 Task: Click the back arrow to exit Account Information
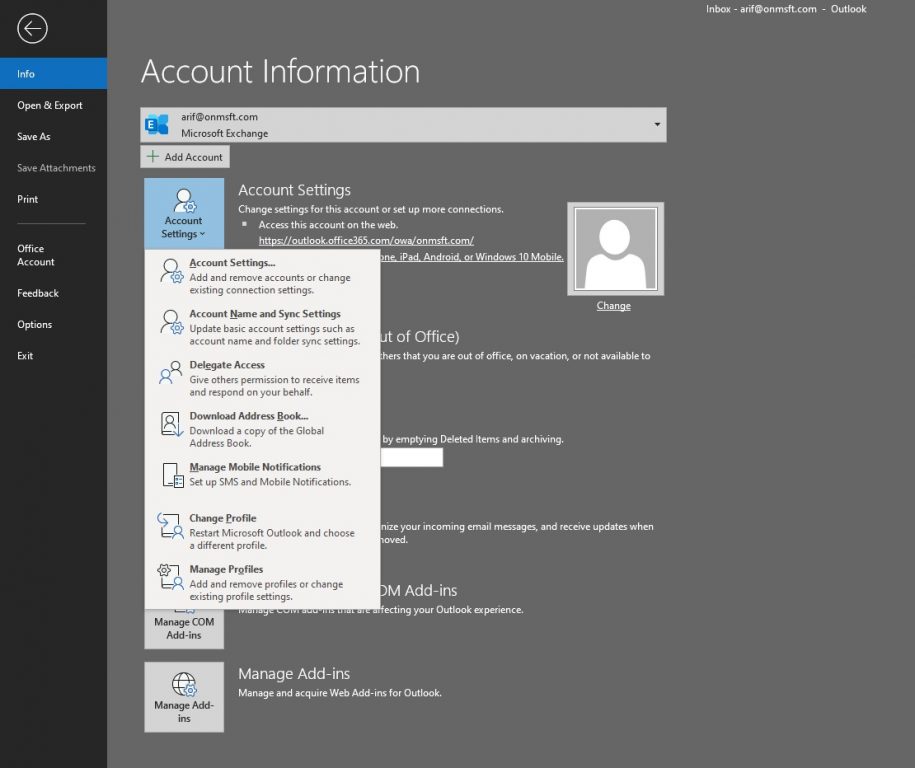click(31, 29)
